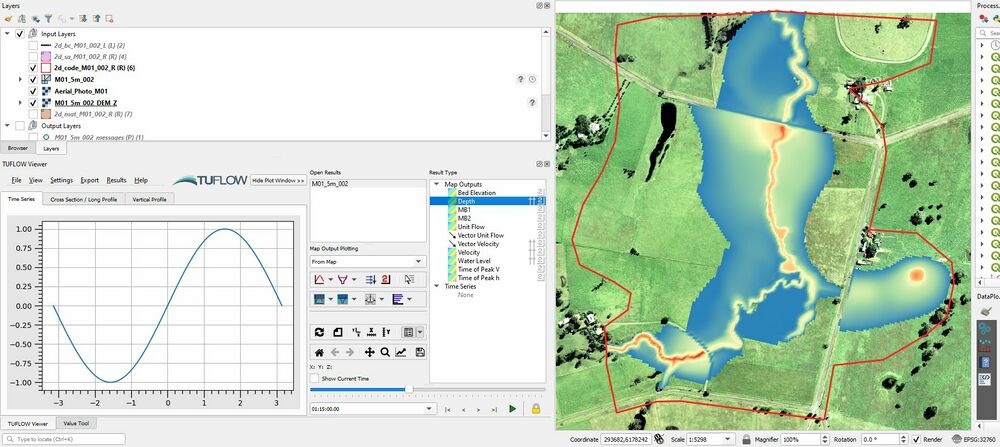1000x447 pixels.
Task: Click the Hide Plot Window button
Action: [278, 180]
